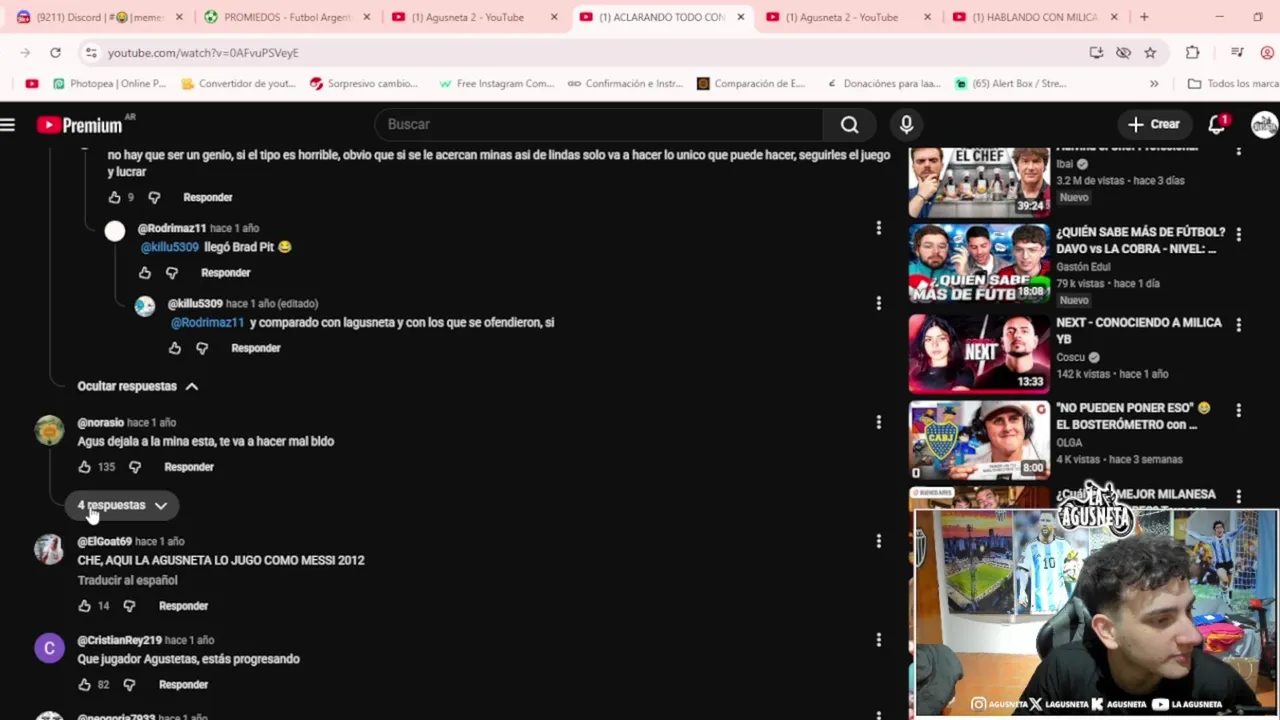The height and width of the screenshot is (720, 1280).
Task: Switch to the Discord tab
Action: (x=100, y=17)
